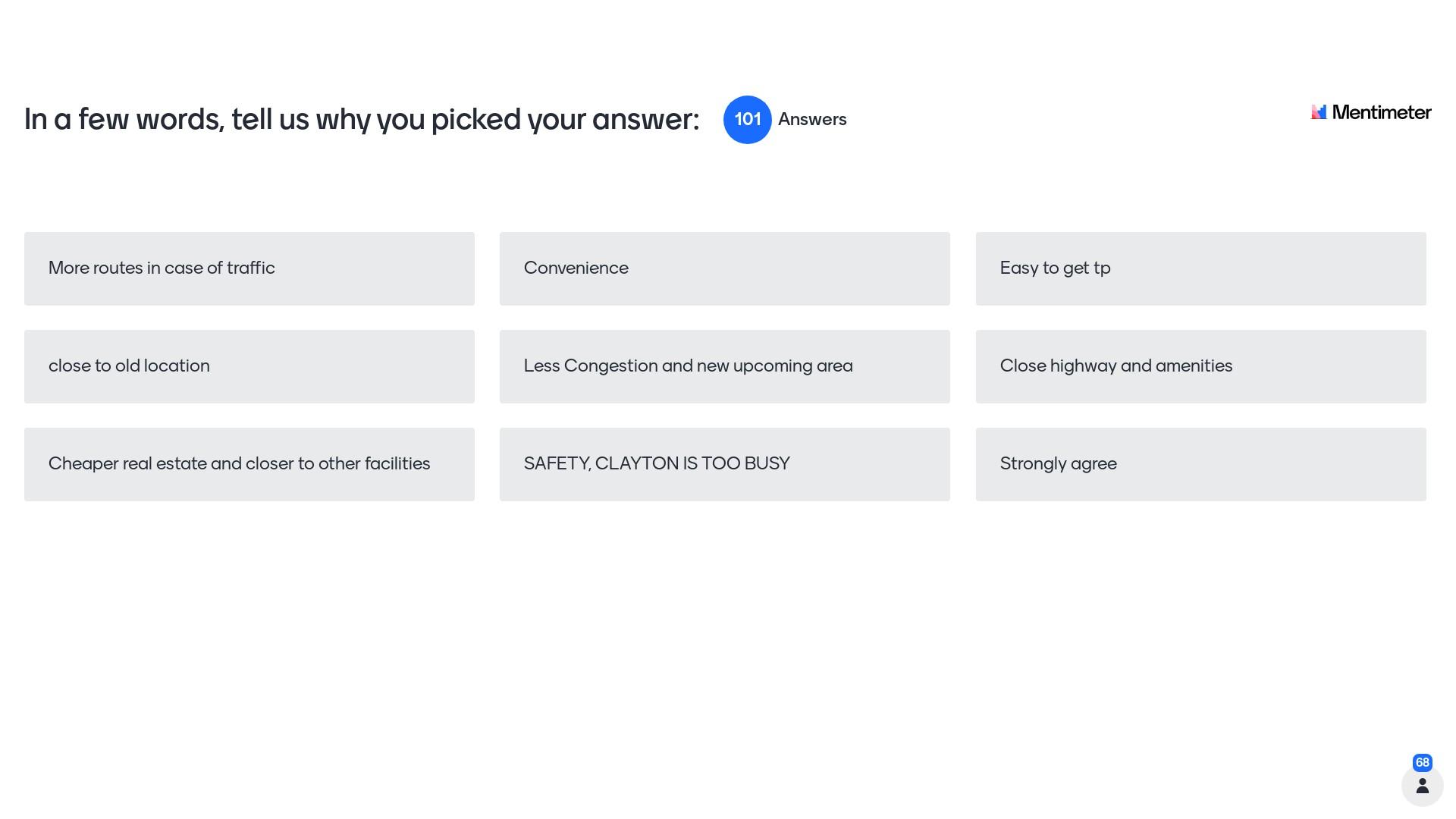
Task: Click the word 'Congestion' in the middle response
Action: (x=610, y=366)
